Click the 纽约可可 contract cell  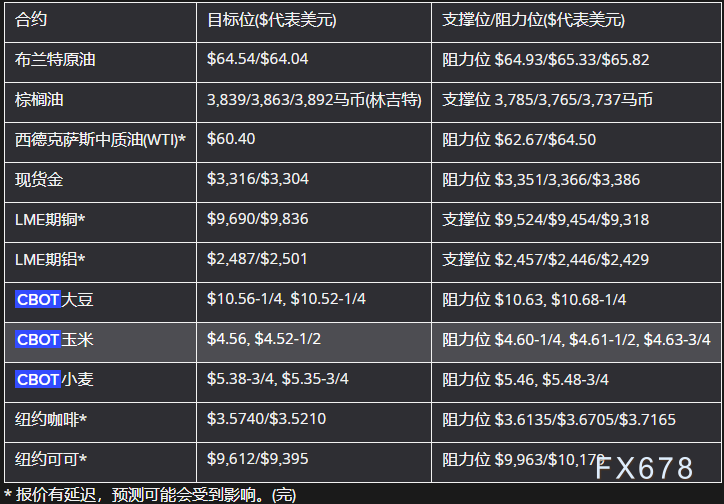(x=51, y=460)
